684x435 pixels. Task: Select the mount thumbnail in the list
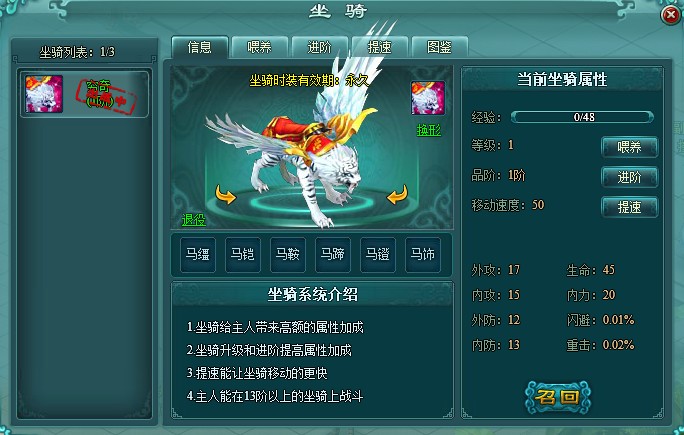[x=44, y=94]
